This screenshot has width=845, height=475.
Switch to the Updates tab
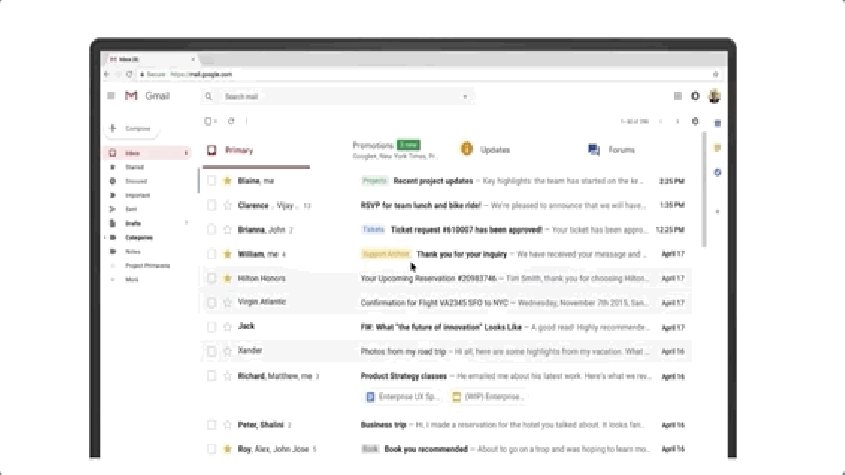click(485, 150)
